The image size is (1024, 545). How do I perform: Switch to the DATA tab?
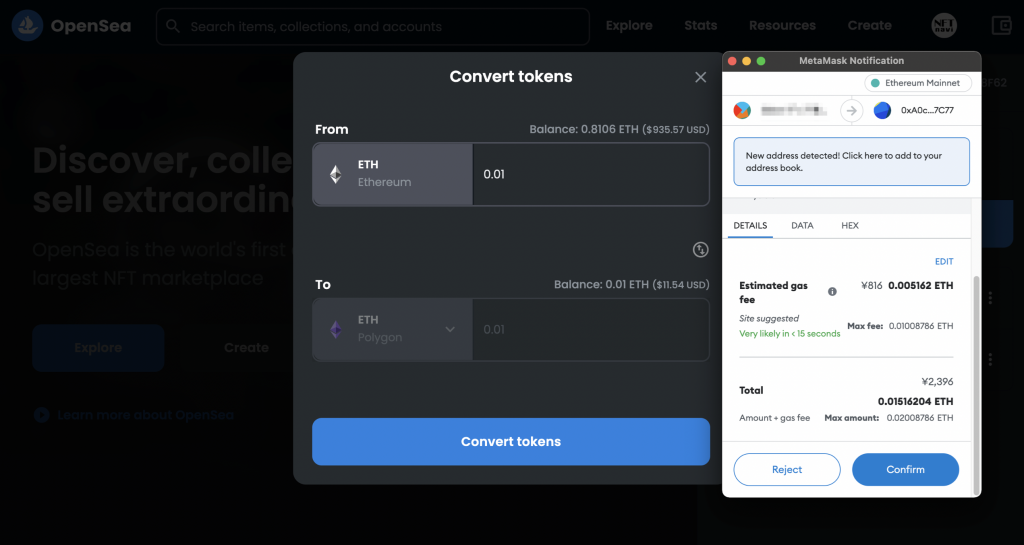point(802,226)
